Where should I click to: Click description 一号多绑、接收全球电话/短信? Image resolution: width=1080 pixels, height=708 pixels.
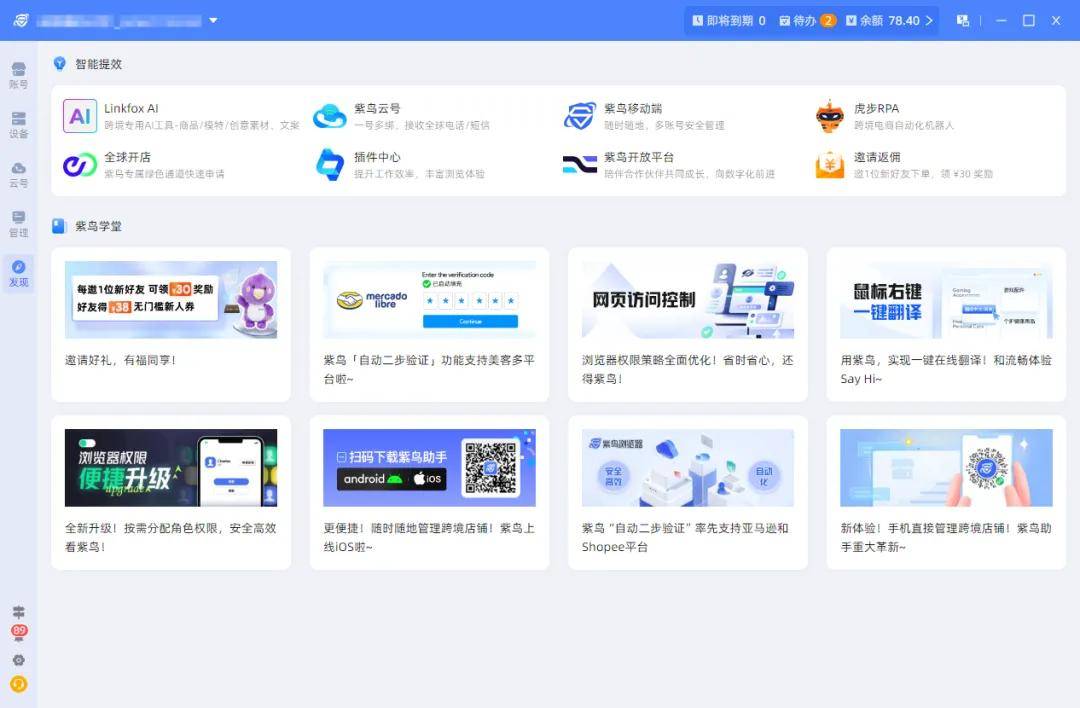click(422, 125)
